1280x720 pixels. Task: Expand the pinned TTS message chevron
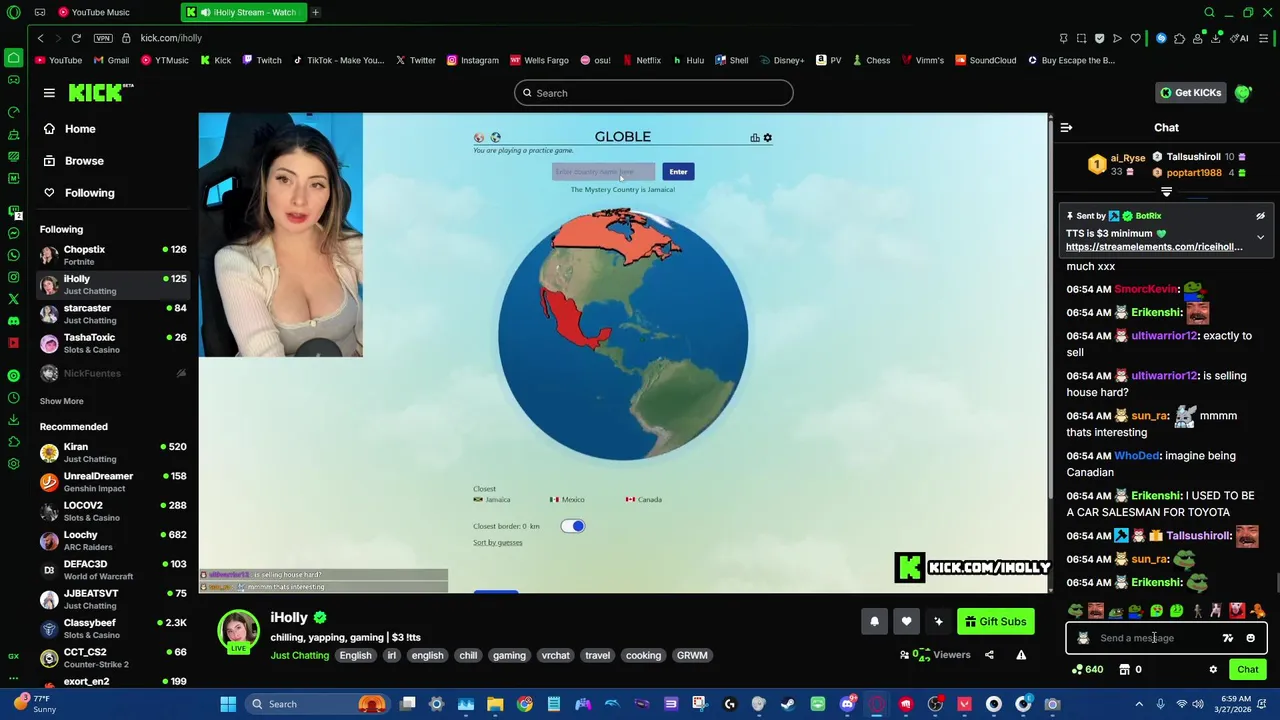pos(1260,238)
